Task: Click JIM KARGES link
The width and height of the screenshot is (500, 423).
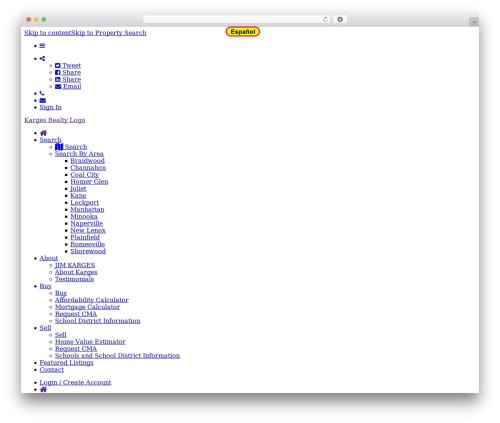Action: 75,265
